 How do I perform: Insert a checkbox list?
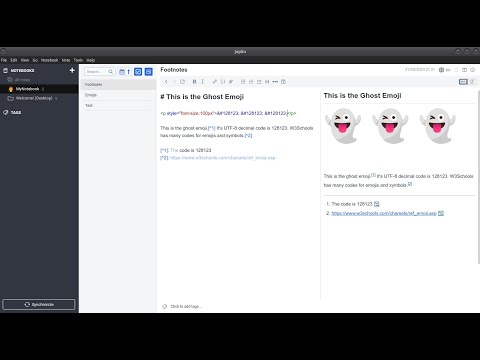pyautogui.click(x=259, y=82)
